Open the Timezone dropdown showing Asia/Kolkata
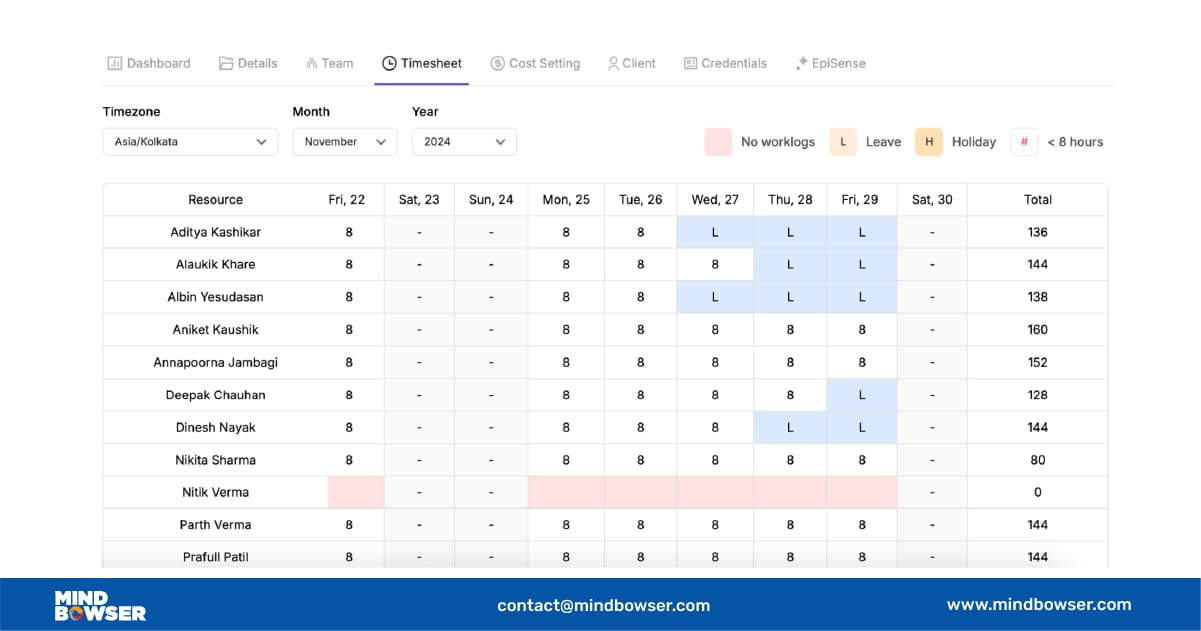This screenshot has height=631, width=1201. (189, 142)
